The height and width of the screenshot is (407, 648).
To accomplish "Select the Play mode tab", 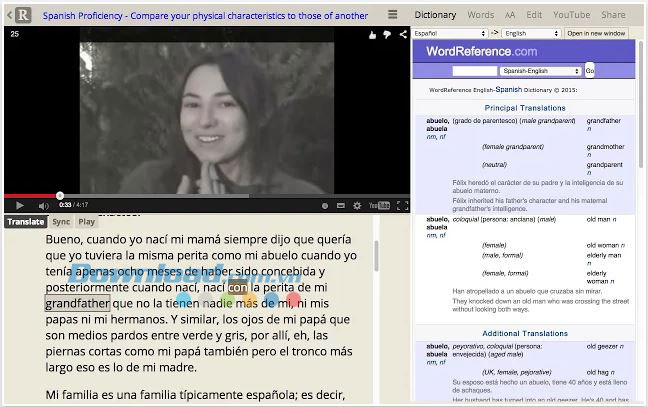I will (87, 222).
